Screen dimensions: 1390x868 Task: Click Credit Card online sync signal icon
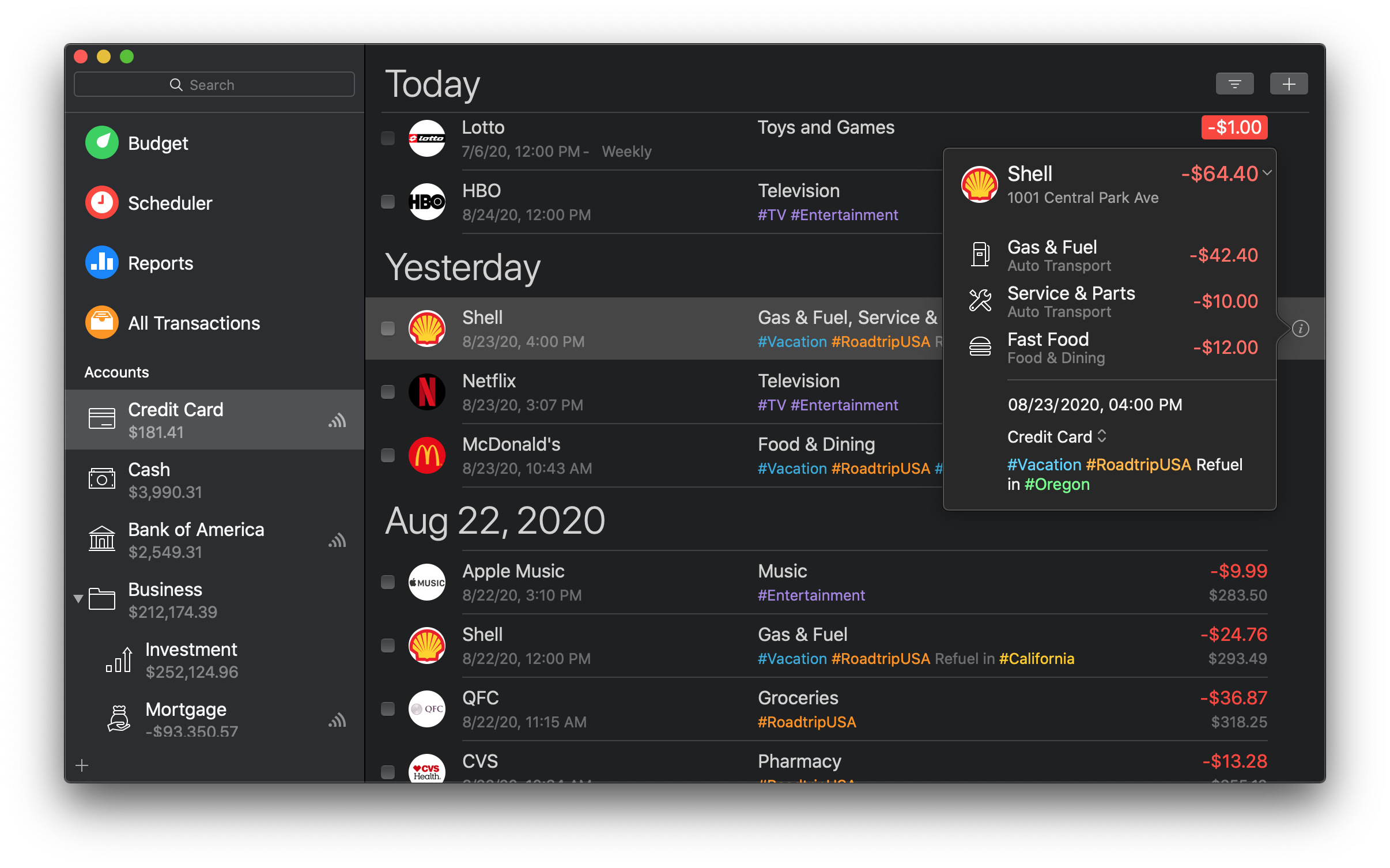(337, 420)
